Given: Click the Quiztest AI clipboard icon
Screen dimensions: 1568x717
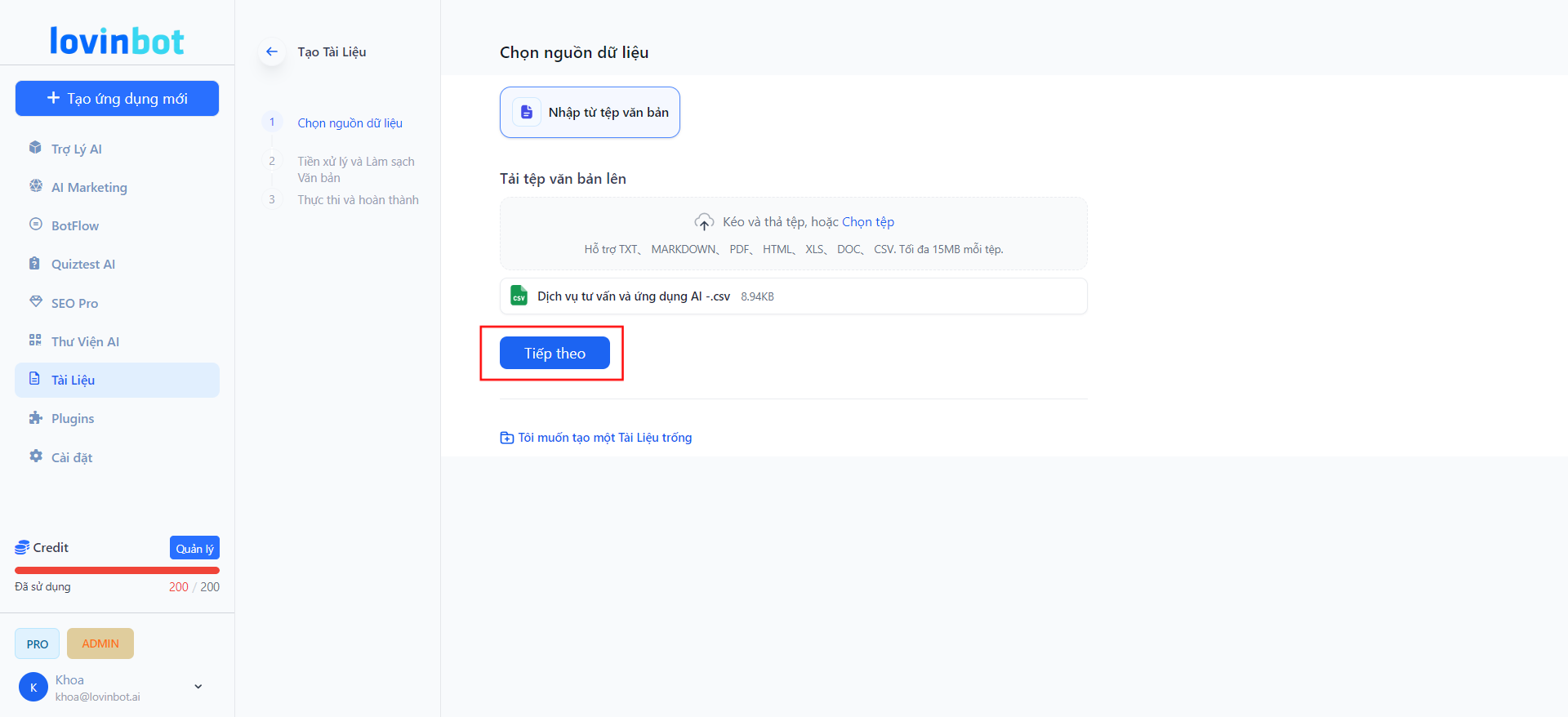Looking at the screenshot, I should 35,263.
